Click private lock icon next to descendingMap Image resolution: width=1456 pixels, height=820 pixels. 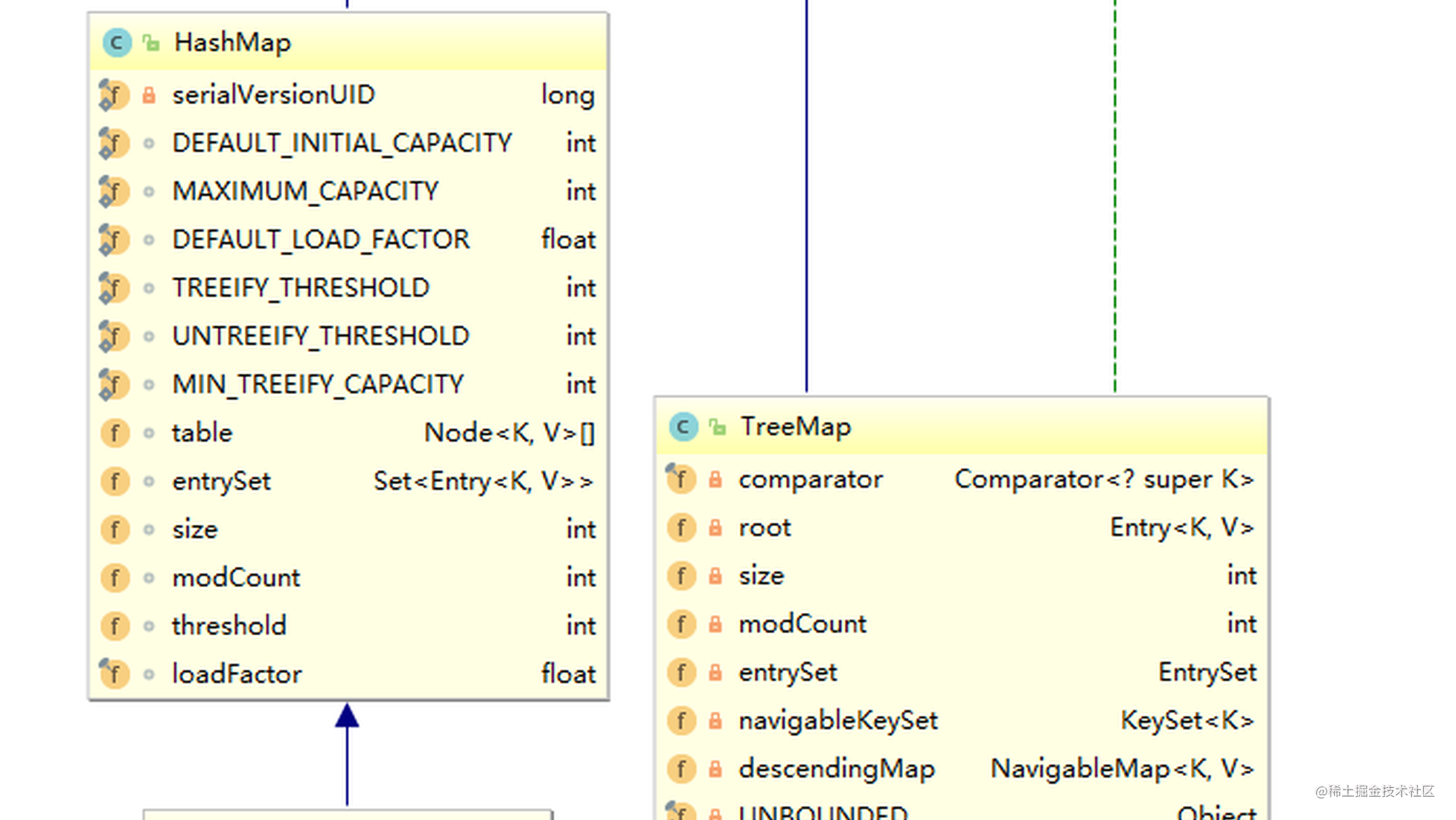coord(715,769)
